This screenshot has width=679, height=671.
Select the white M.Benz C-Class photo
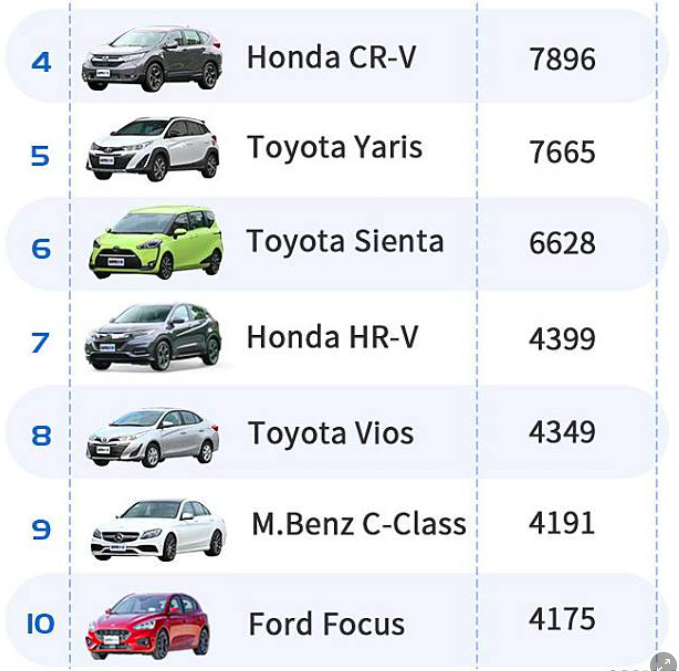(158, 529)
